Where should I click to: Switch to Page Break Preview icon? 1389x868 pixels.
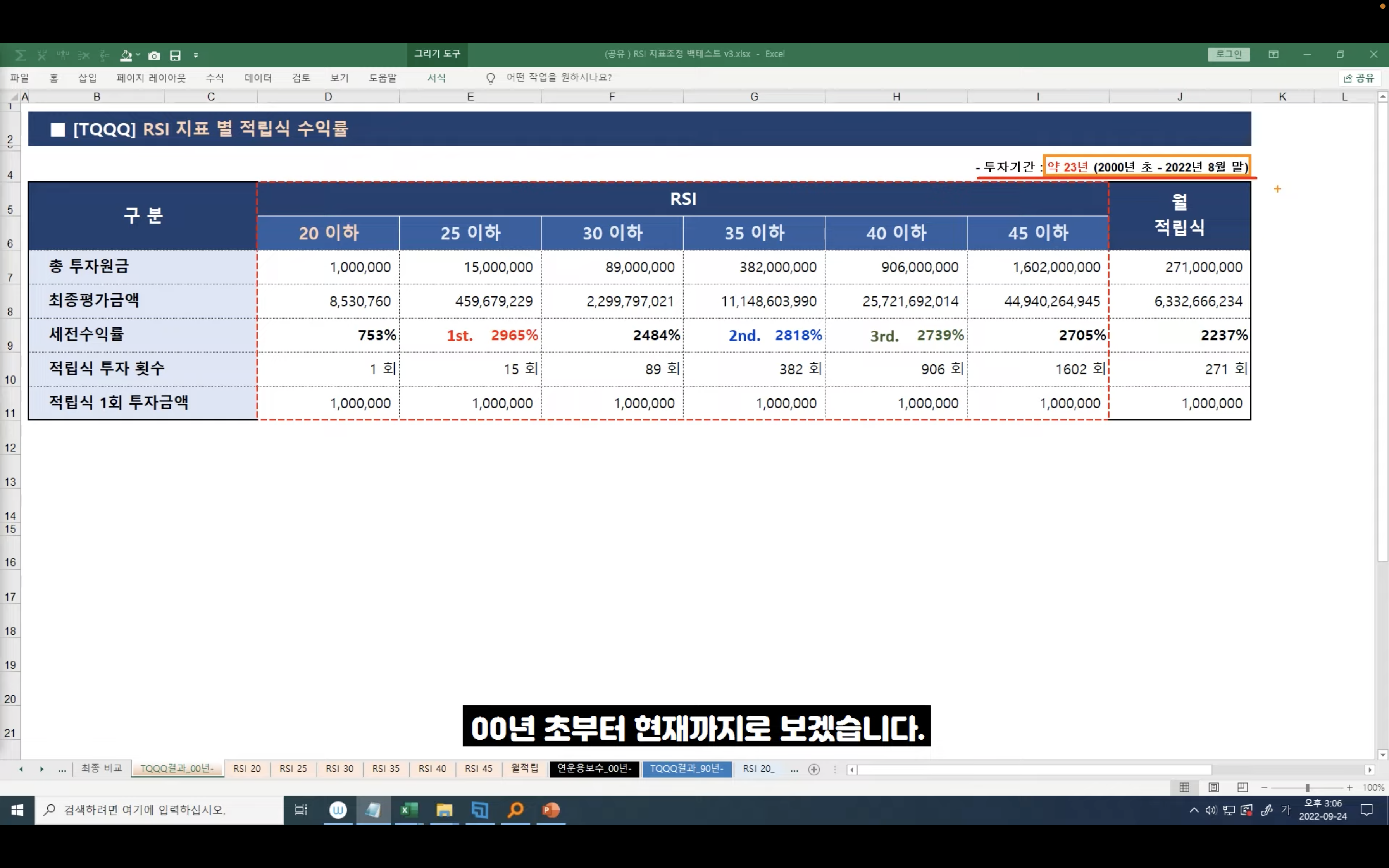1243,788
